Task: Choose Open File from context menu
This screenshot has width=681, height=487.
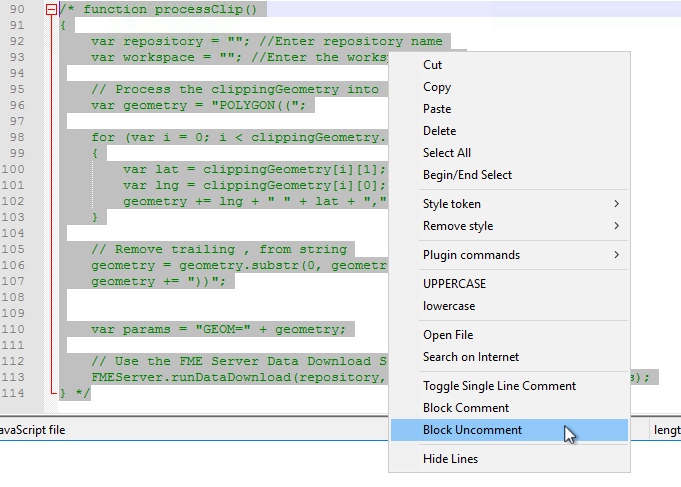Action: (x=448, y=335)
